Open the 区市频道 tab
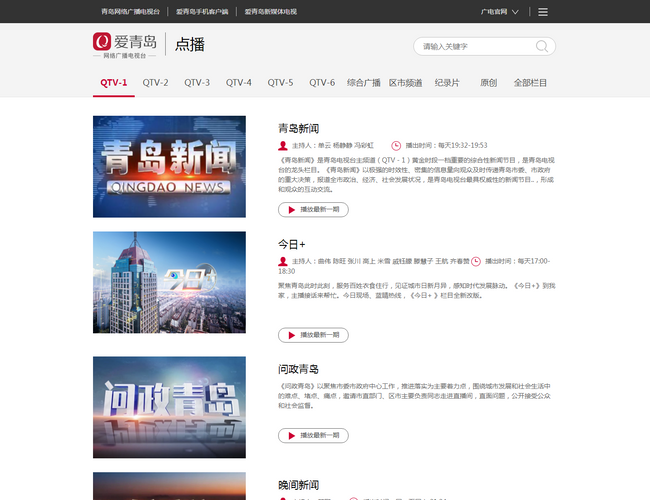 click(405, 83)
